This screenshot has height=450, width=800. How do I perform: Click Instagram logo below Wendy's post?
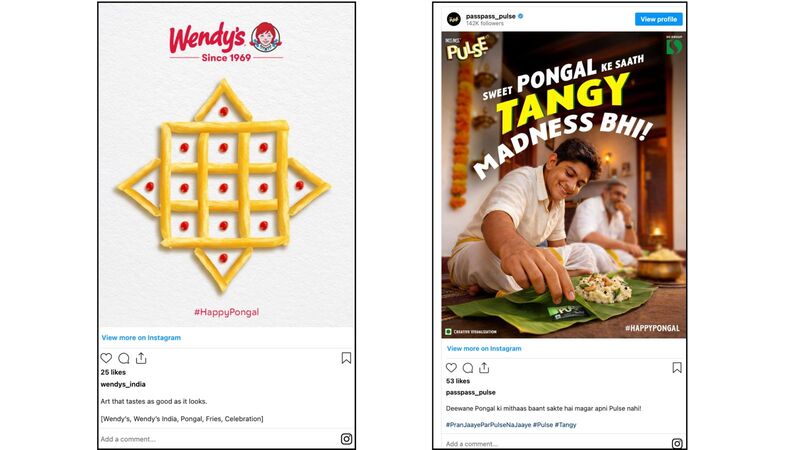click(x=346, y=439)
